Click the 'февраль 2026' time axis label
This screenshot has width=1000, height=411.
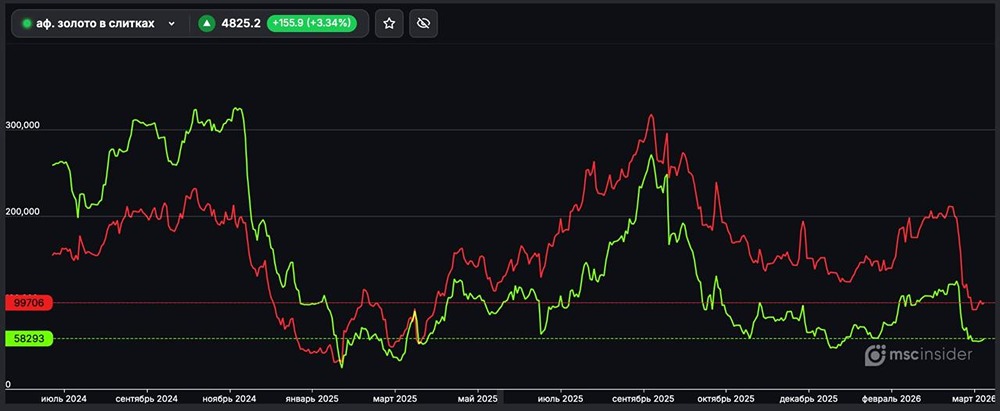point(890,399)
